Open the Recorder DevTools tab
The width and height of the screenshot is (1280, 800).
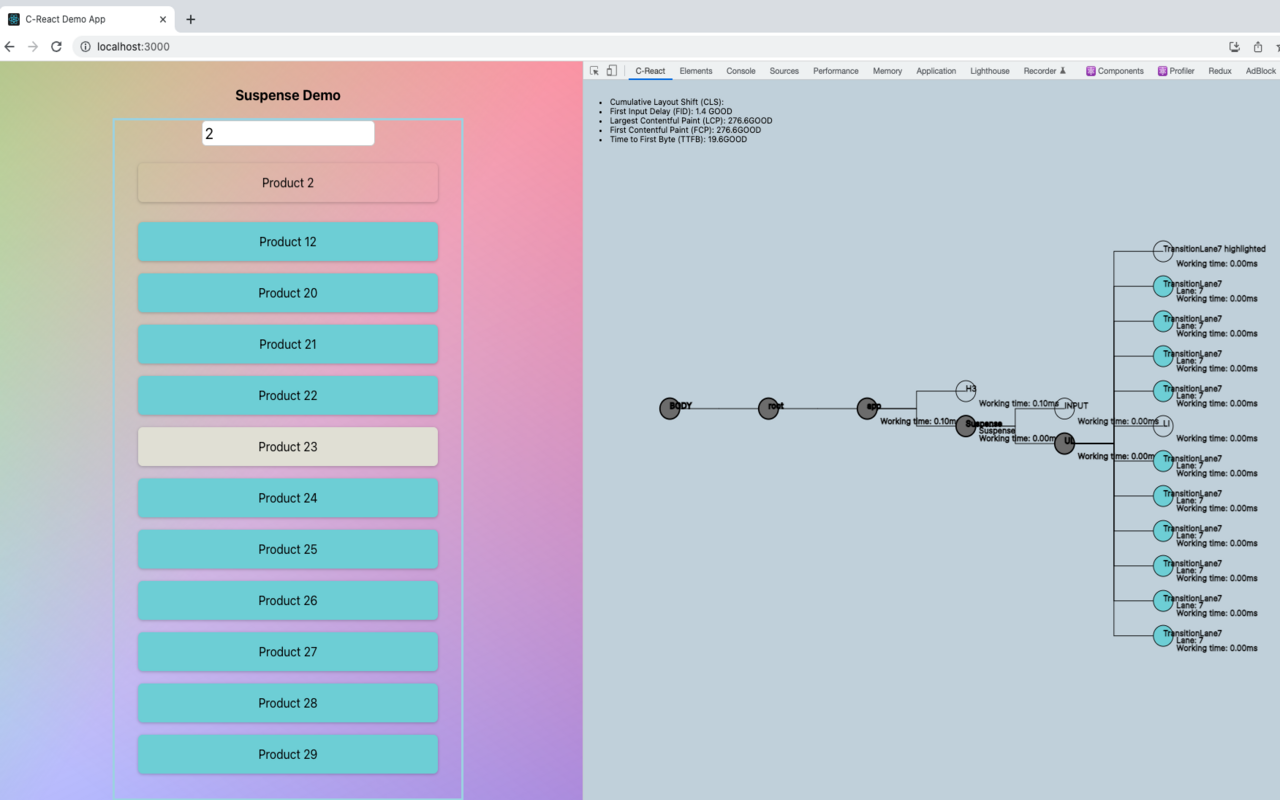[x=1045, y=71]
